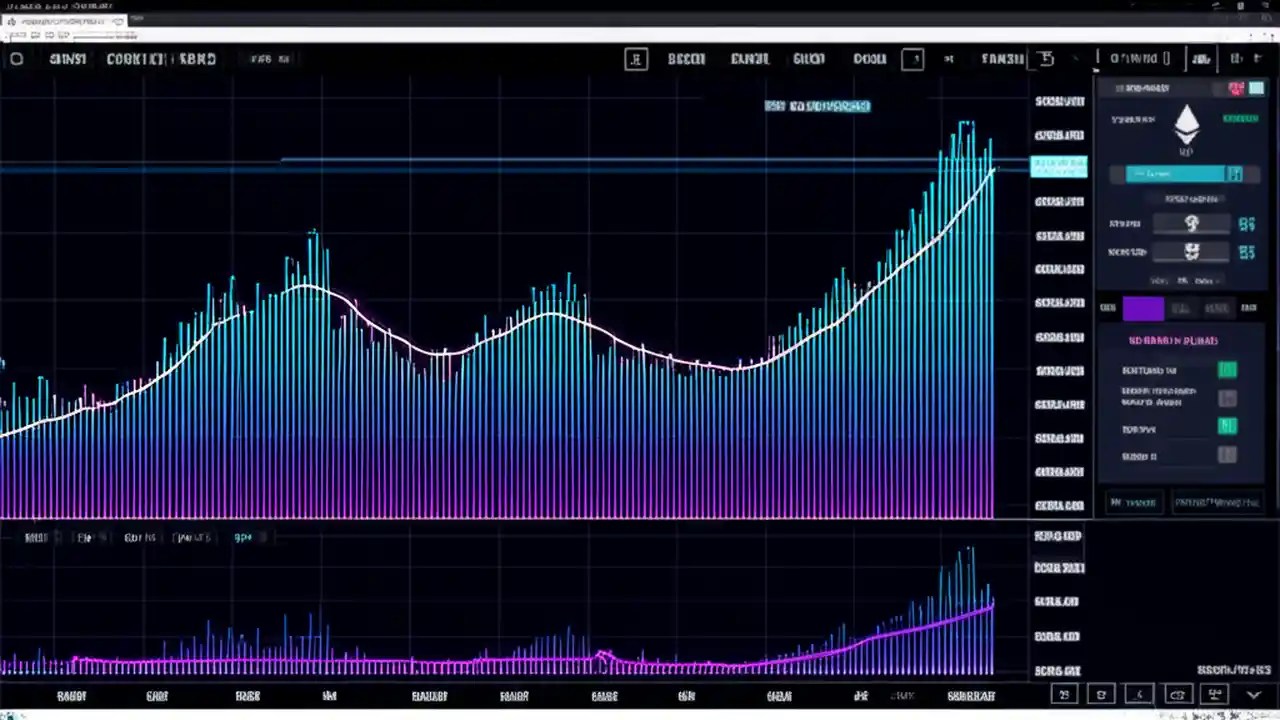Click the circular logo icon at top left
The height and width of the screenshot is (720, 1280).
(x=16, y=59)
